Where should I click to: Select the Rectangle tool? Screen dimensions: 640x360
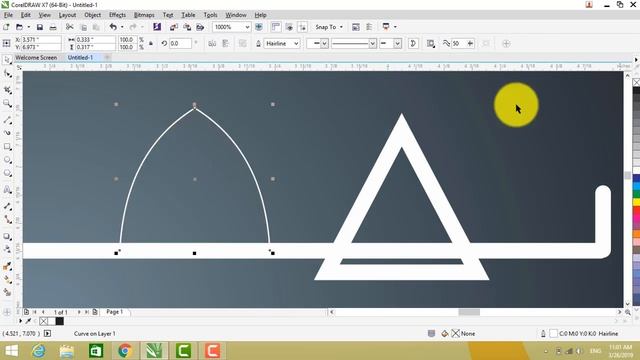tap(7, 147)
